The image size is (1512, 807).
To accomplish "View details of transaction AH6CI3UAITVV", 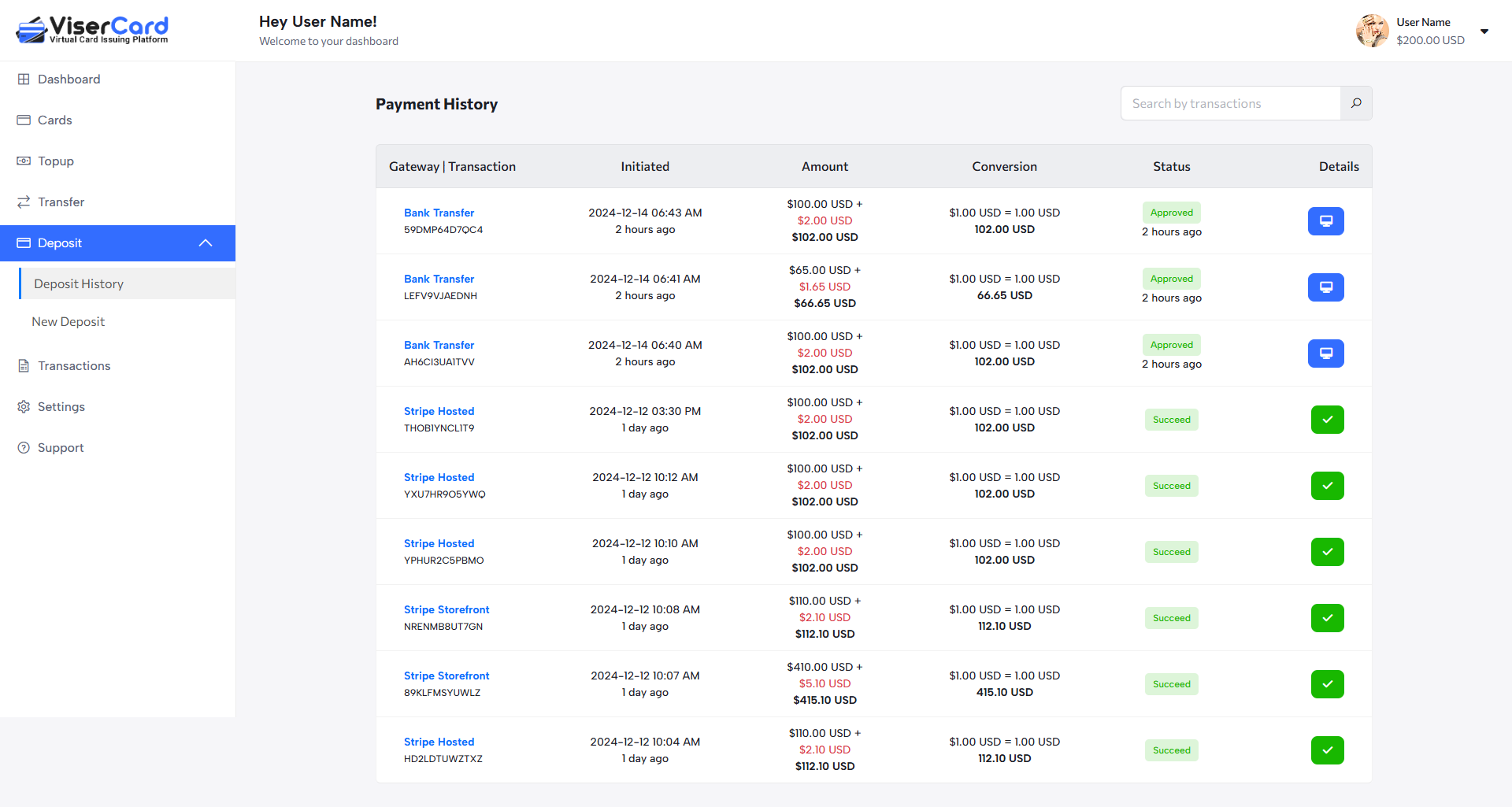I will 1325,354.
